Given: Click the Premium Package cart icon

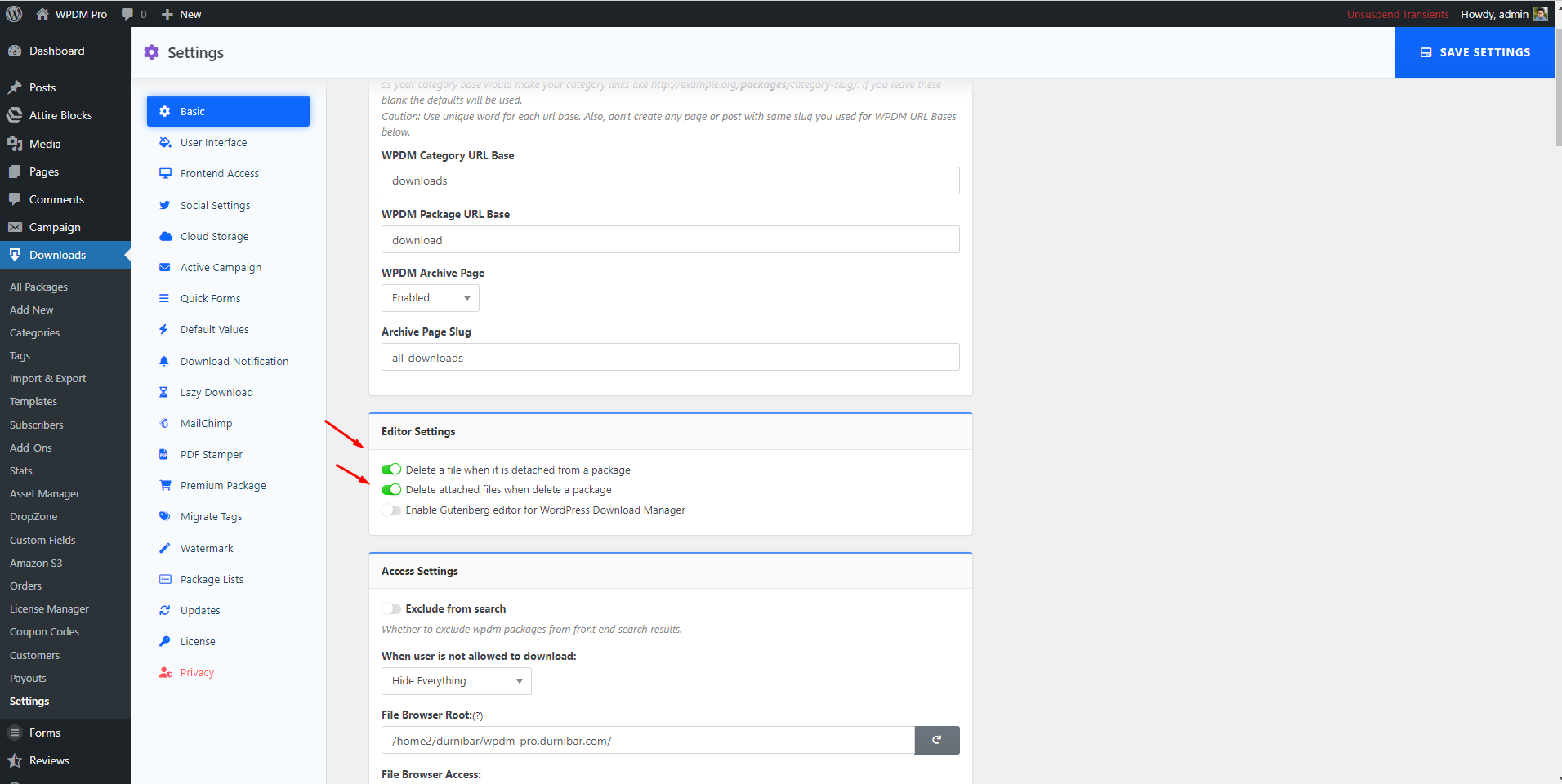Looking at the screenshot, I should (165, 485).
